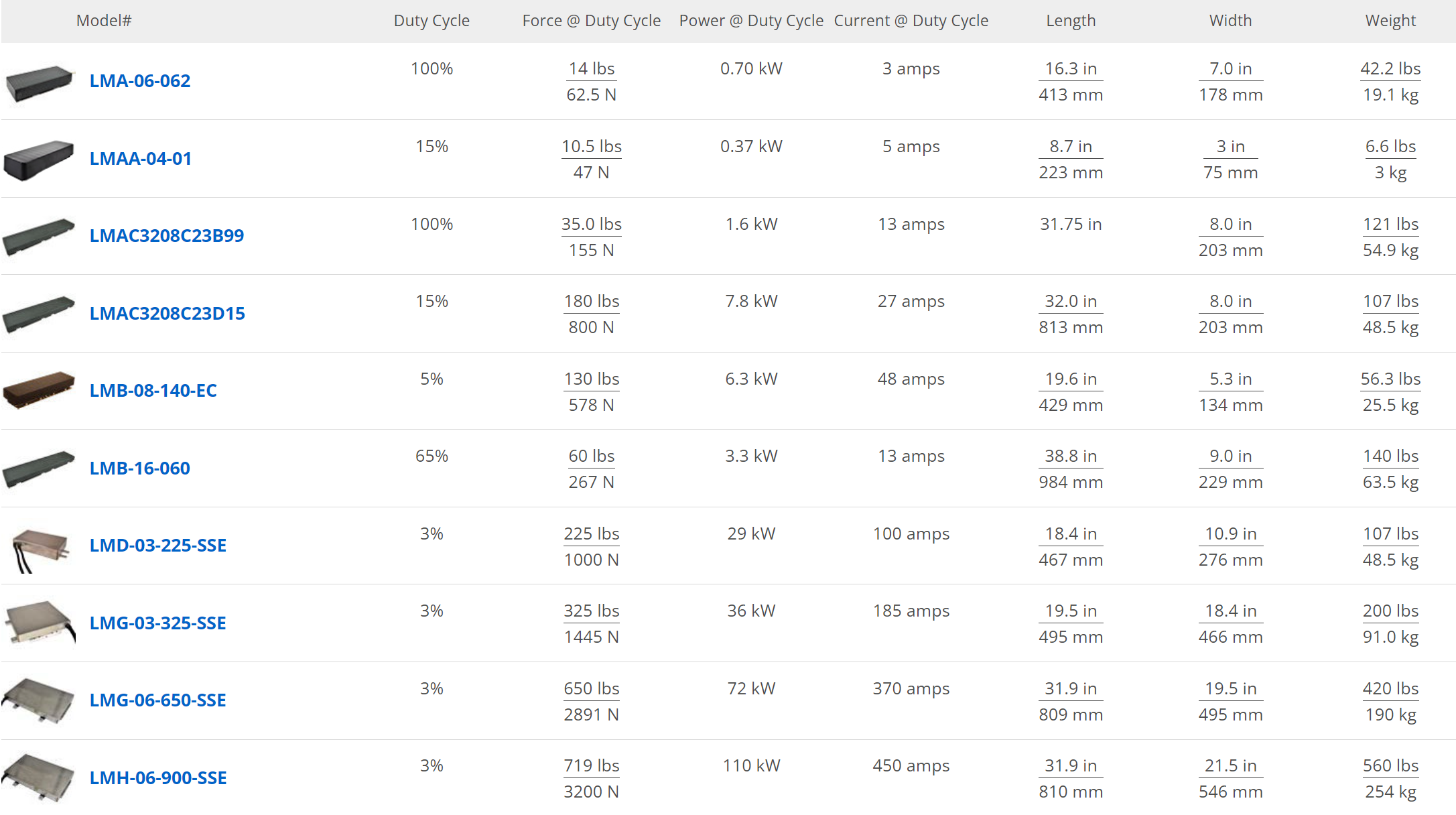Click the Force @ Duty Cycle column header

tap(592, 21)
